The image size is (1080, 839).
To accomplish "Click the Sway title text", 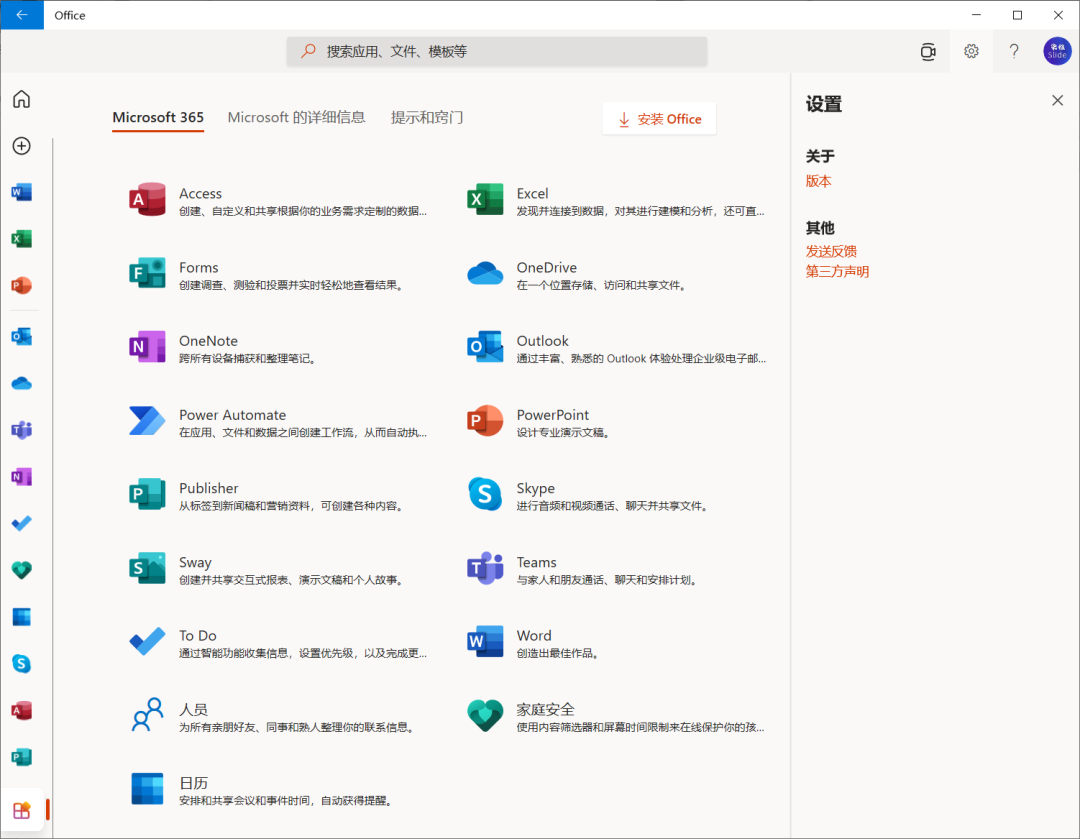I will (x=195, y=563).
